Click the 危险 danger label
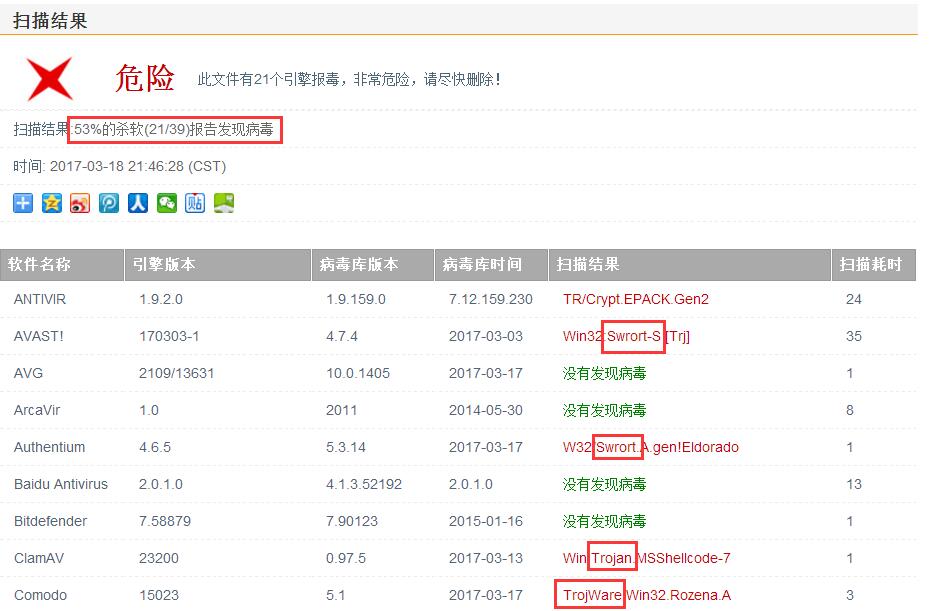 coord(145,78)
